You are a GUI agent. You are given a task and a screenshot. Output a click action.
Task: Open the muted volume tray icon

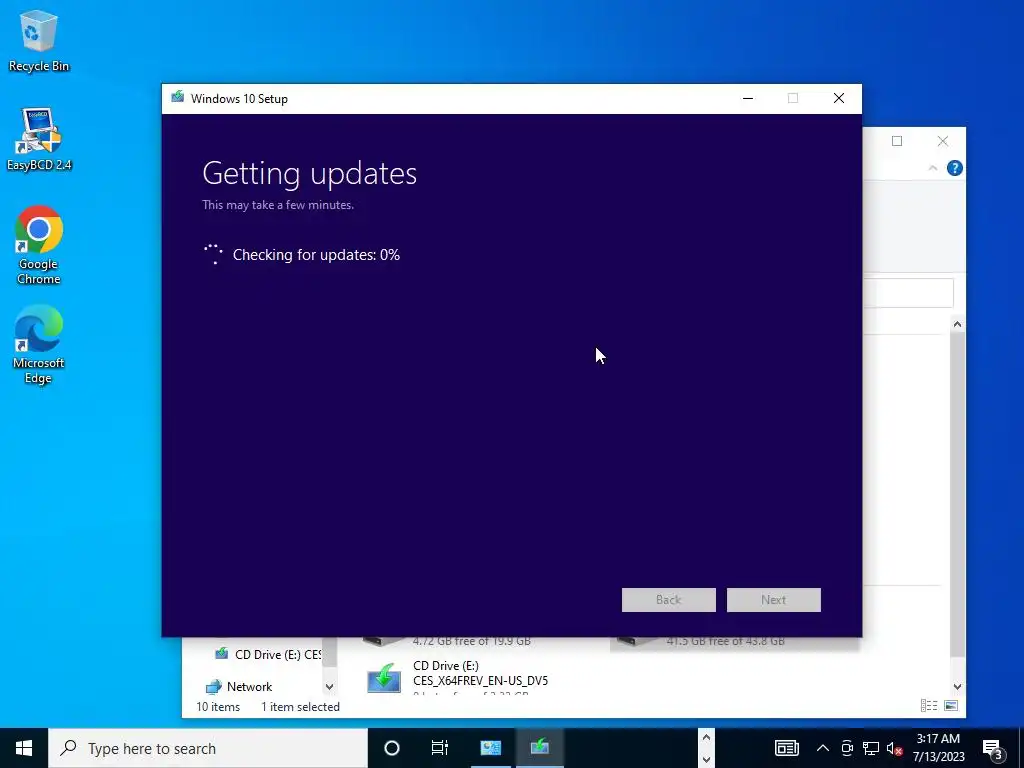point(894,748)
